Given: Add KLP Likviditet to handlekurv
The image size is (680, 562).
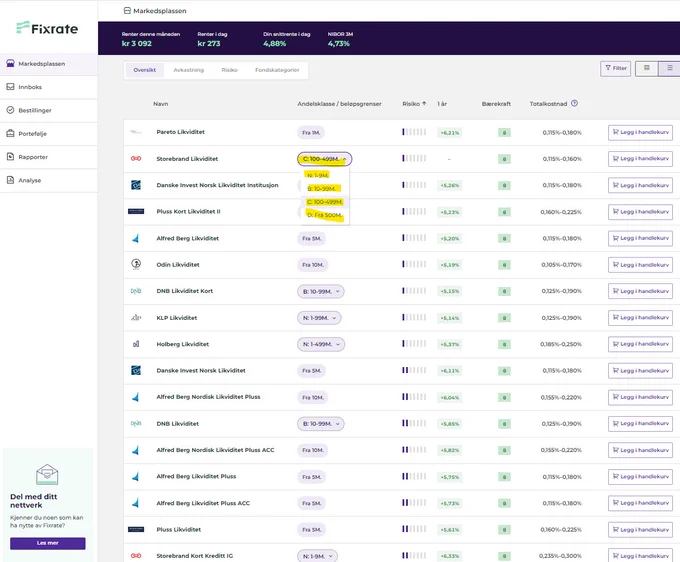Looking at the screenshot, I should pyautogui.click(x=640, y=317).
